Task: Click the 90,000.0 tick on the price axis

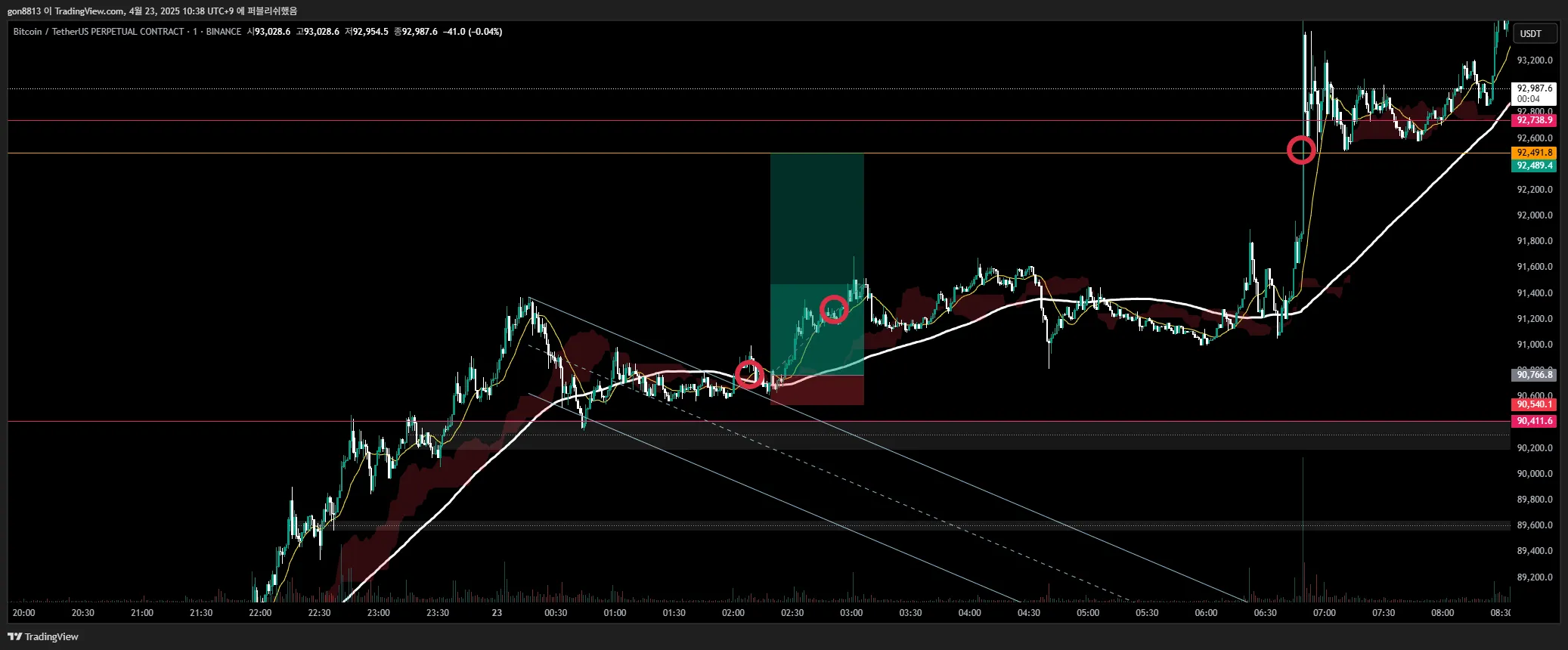Action: point(1535,474)
